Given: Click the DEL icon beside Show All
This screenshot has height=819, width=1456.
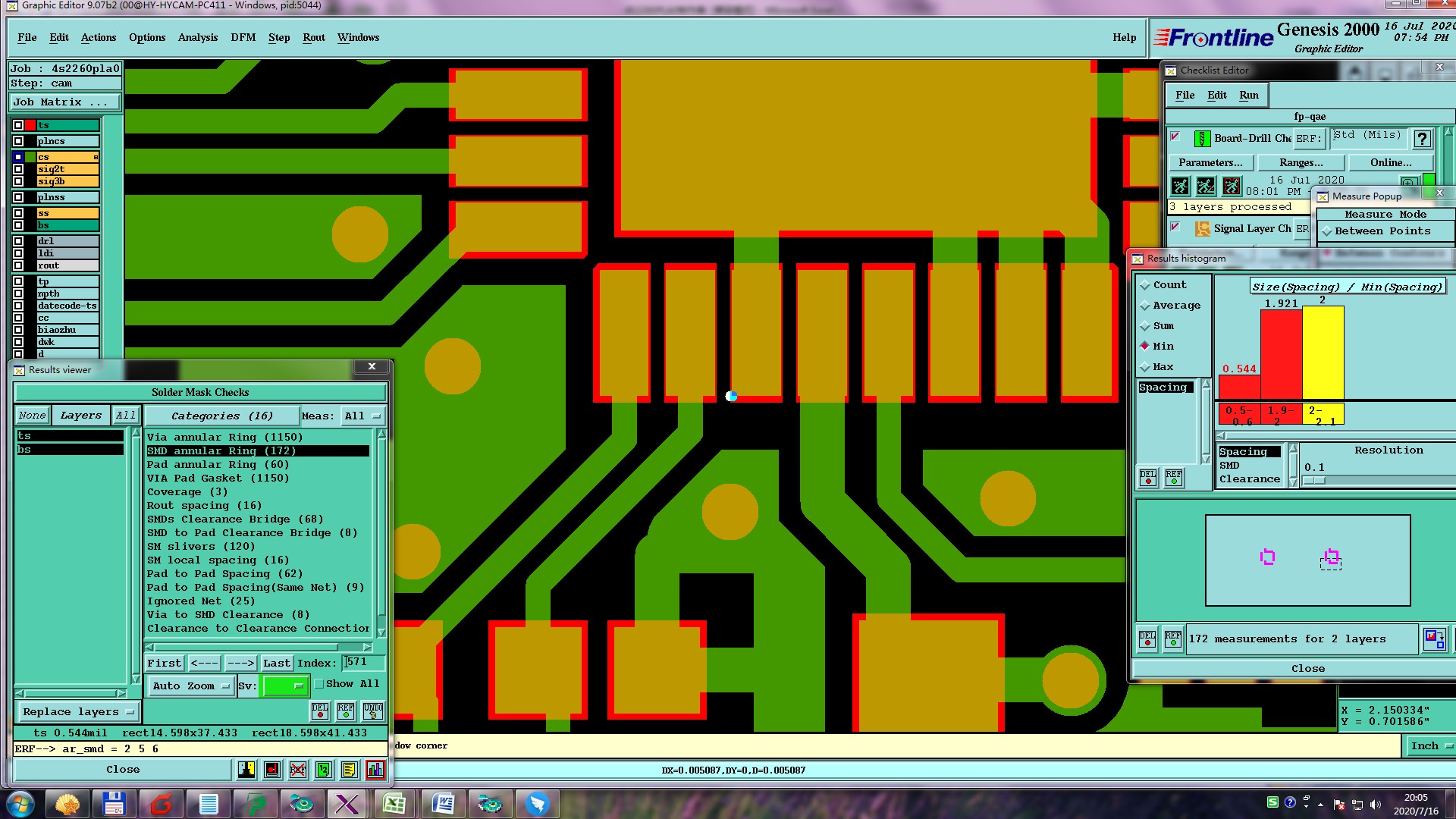Looking at the screenshot, I should pyautogui.click(x=320, y=711).
